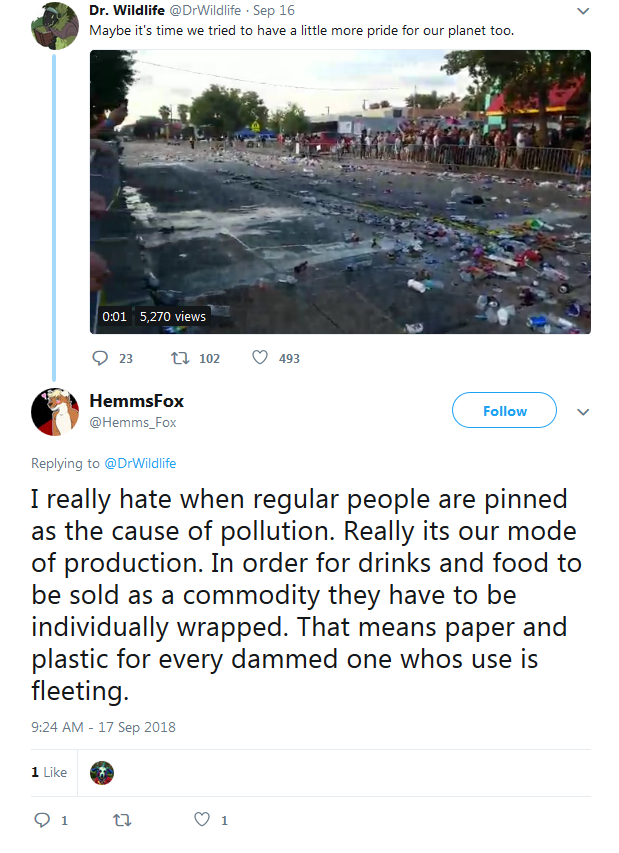
Task: Open HemmsFox profile avatar
Action: (55, 412)
